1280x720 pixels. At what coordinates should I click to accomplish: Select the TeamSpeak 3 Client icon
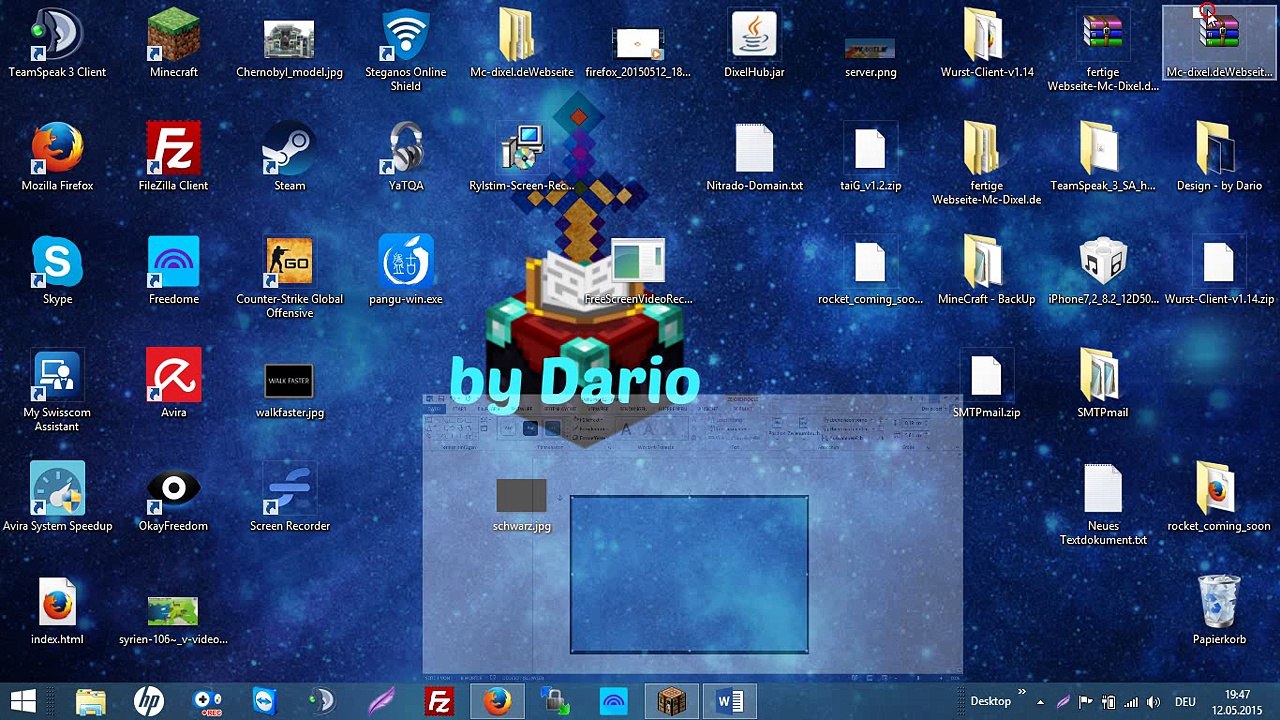coord(57,44)
